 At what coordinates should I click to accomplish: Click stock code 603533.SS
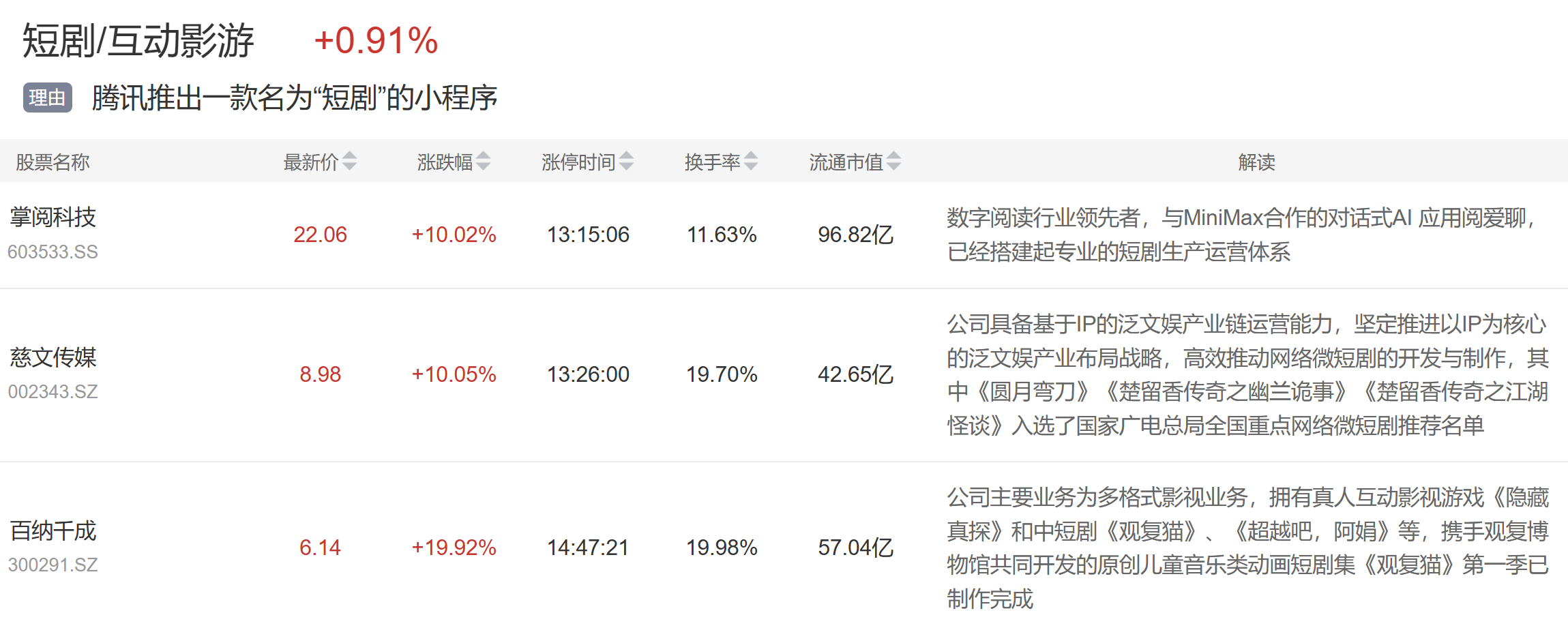(53, 252)
